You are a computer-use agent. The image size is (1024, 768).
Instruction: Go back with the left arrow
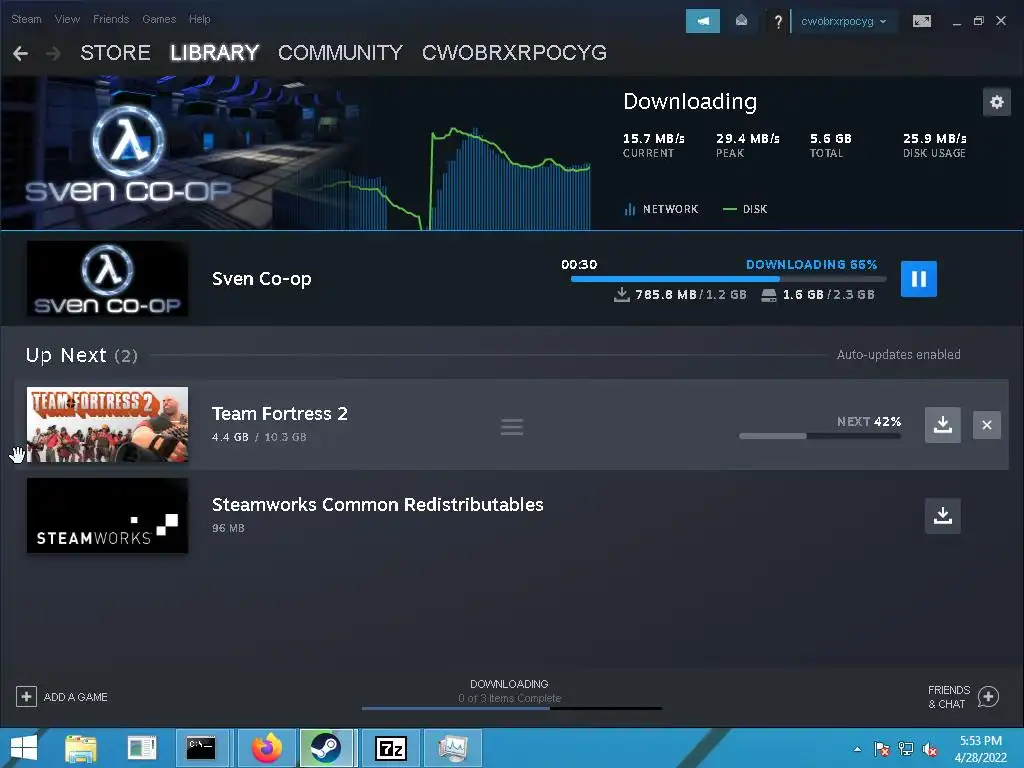click(20, 54)
